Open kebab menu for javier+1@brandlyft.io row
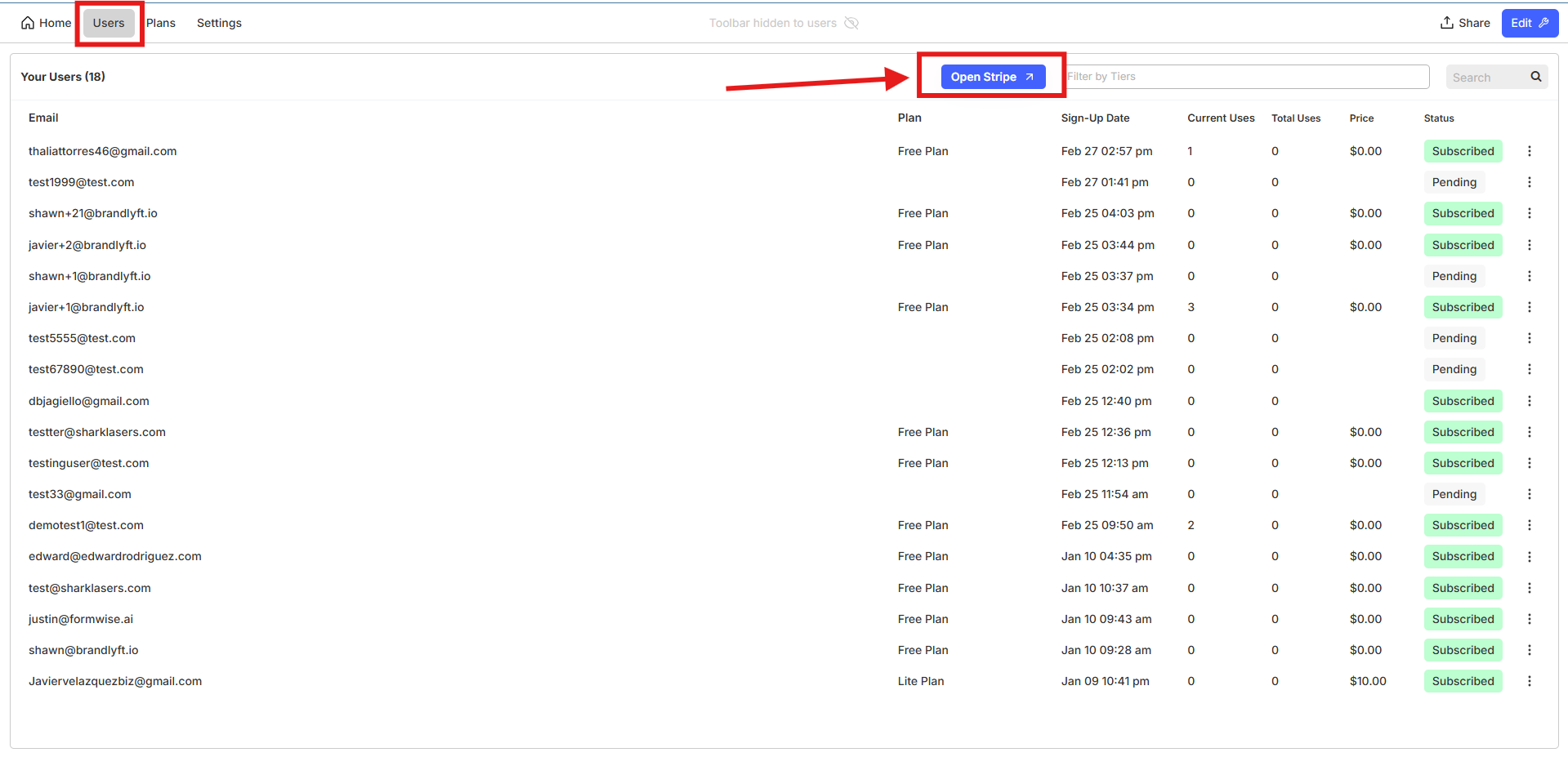1568x757 pixels. point(1529,307)
